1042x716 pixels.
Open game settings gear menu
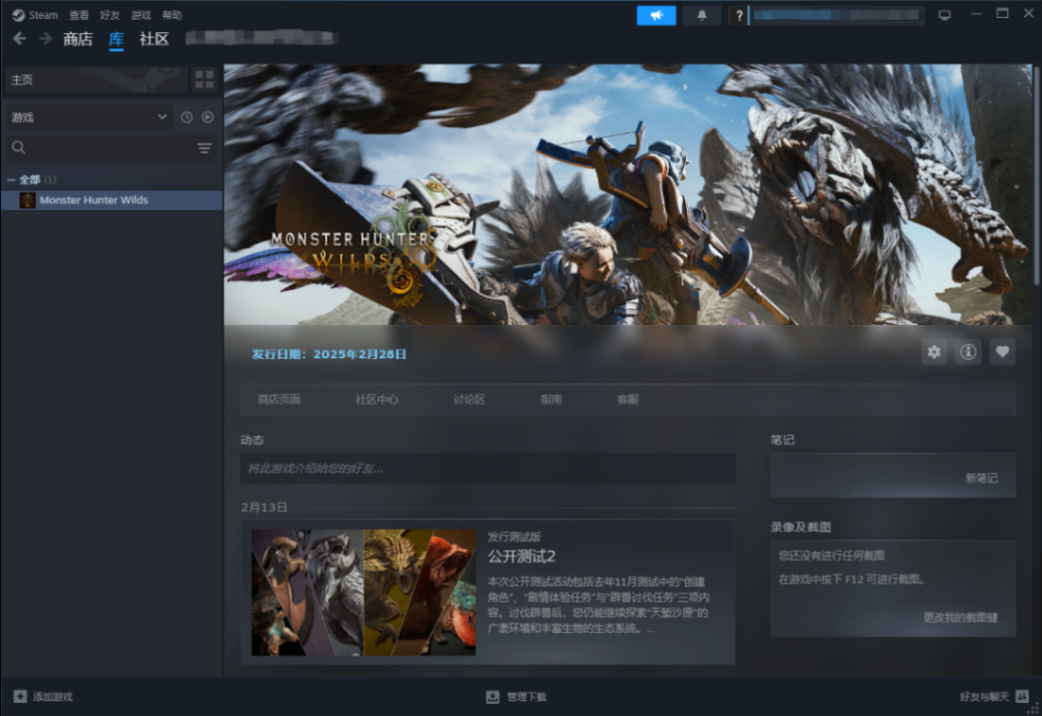[934, 352]
